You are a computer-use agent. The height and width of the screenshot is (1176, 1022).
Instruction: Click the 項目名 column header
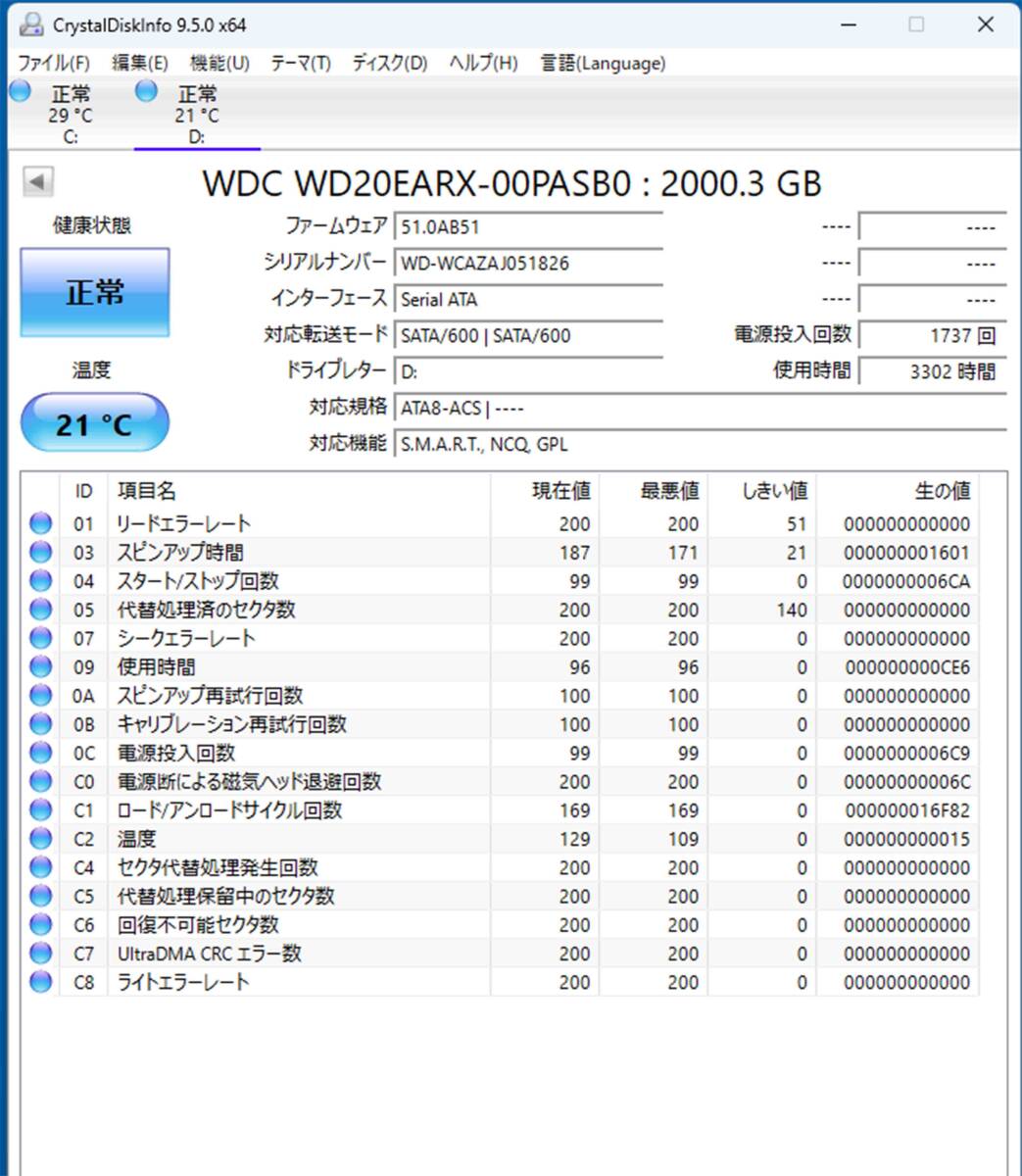(299, 491)
